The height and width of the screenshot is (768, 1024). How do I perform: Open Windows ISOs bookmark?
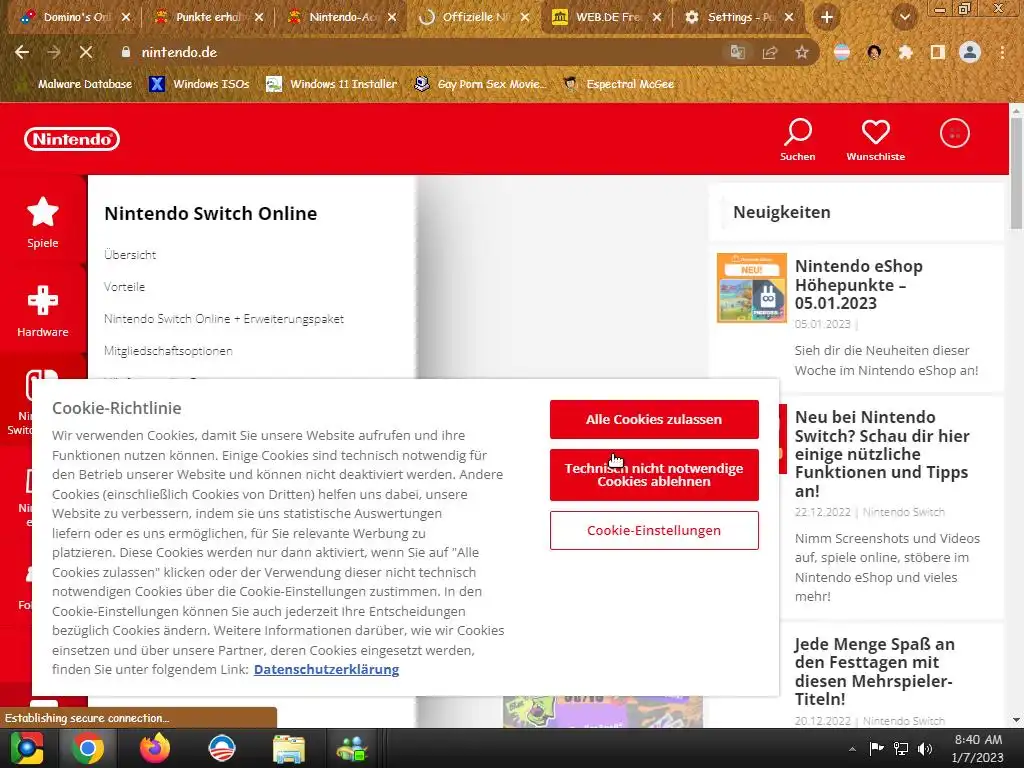[199, 84]
